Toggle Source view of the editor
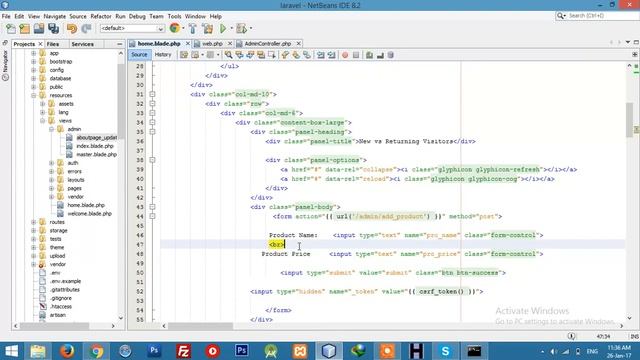640x360 pixels. click(x=139, y=55)
